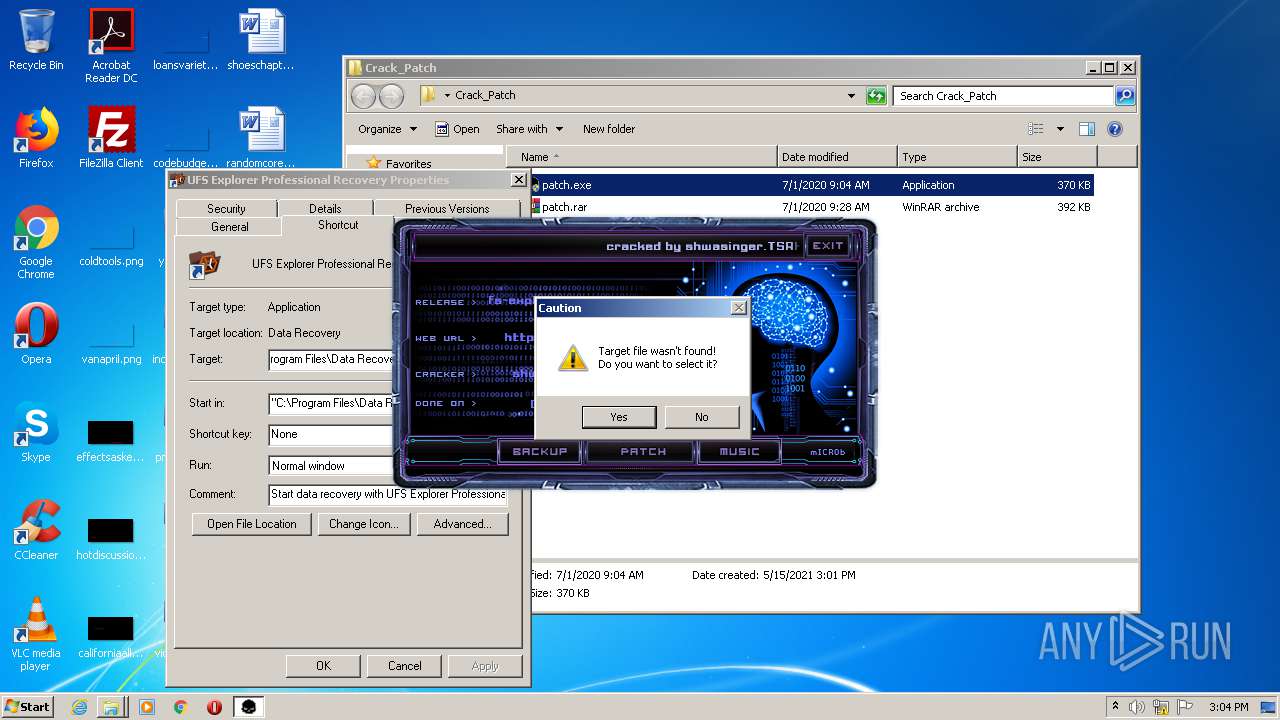This screenshot has width=1280, height=720.
Task: Open Opera browser desktop icon
Action: pos(36,334)
